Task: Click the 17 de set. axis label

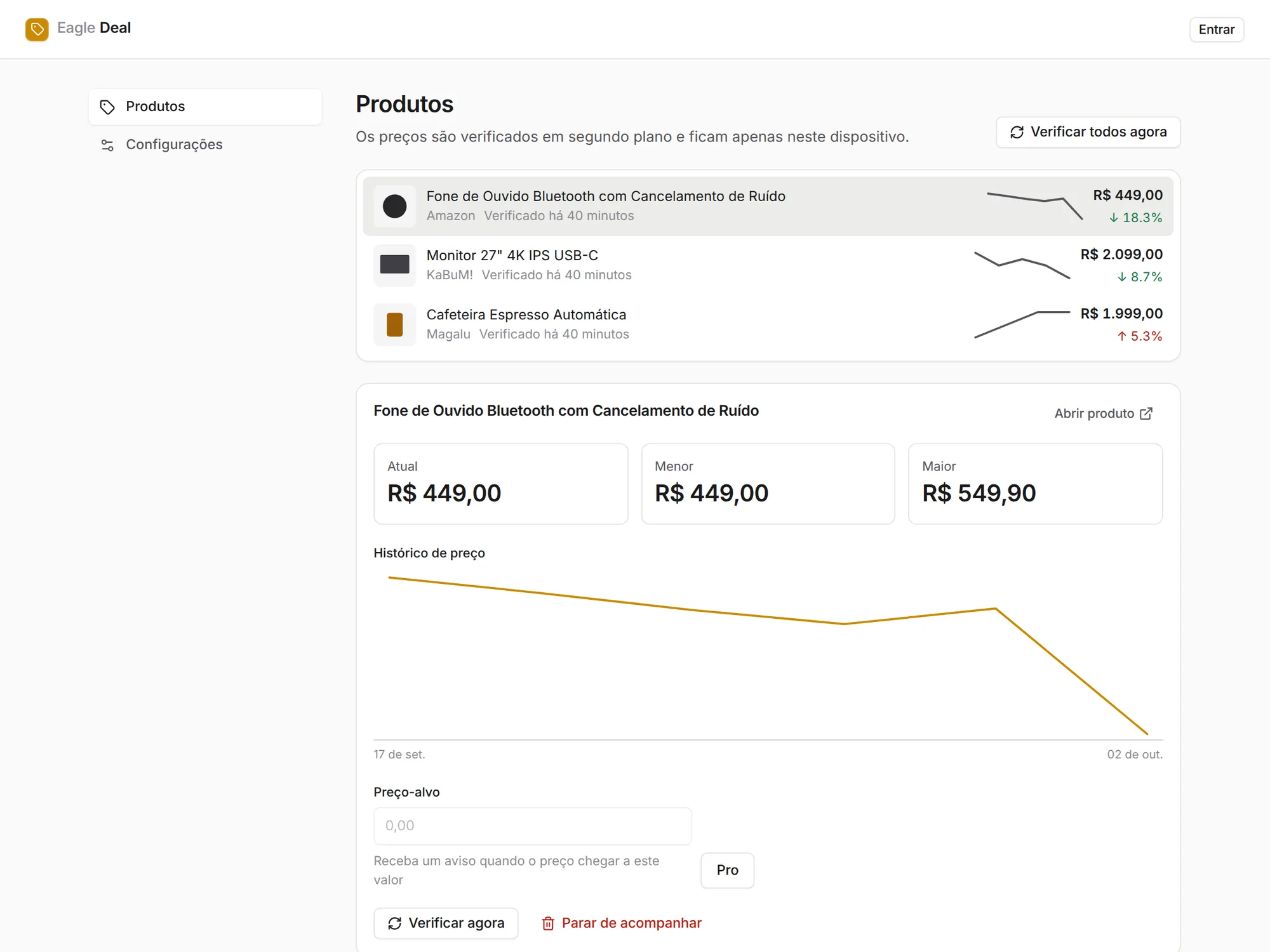Action: click(x=399, y=755)
